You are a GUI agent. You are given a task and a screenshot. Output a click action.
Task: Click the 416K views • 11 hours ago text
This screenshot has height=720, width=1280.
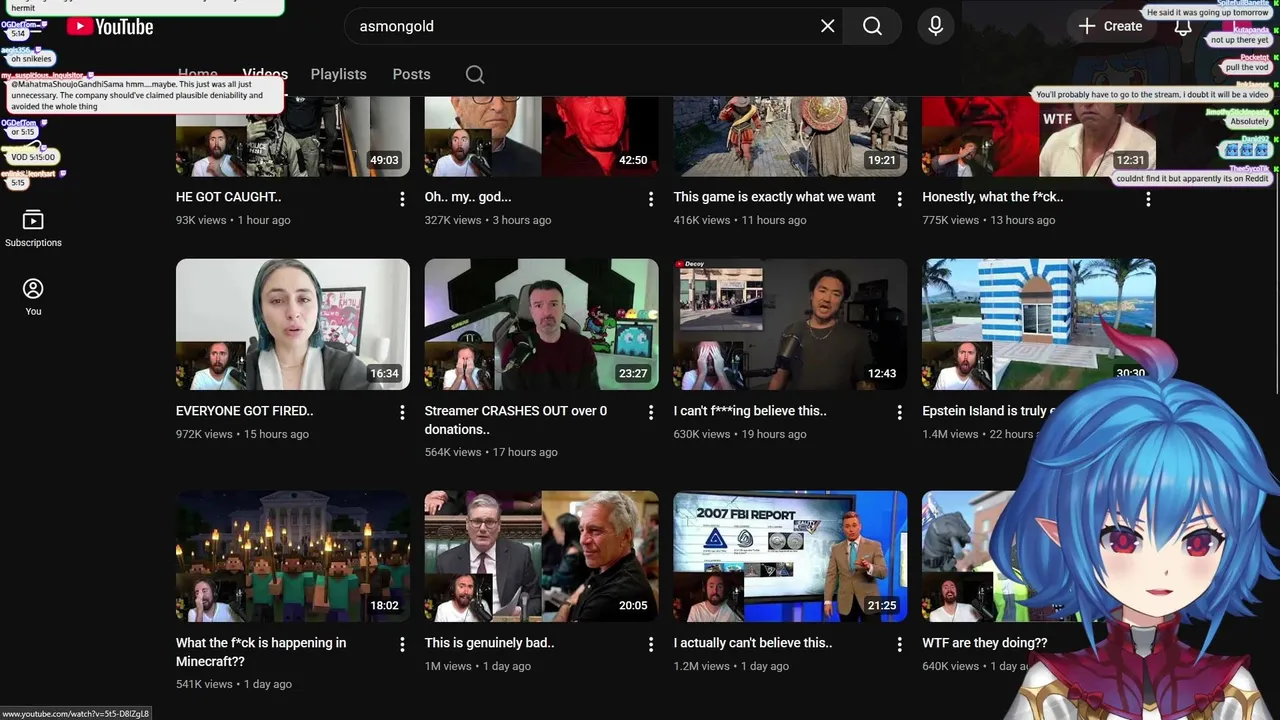pyautogui.click(x=740, y=220)
